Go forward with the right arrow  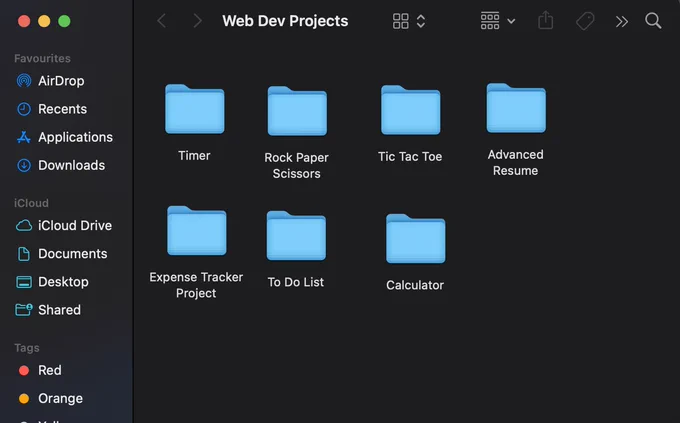tap(197, 20)
